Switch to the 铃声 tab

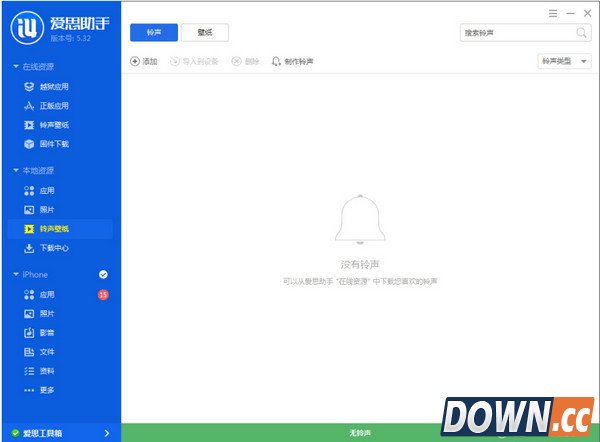(153, 33)
